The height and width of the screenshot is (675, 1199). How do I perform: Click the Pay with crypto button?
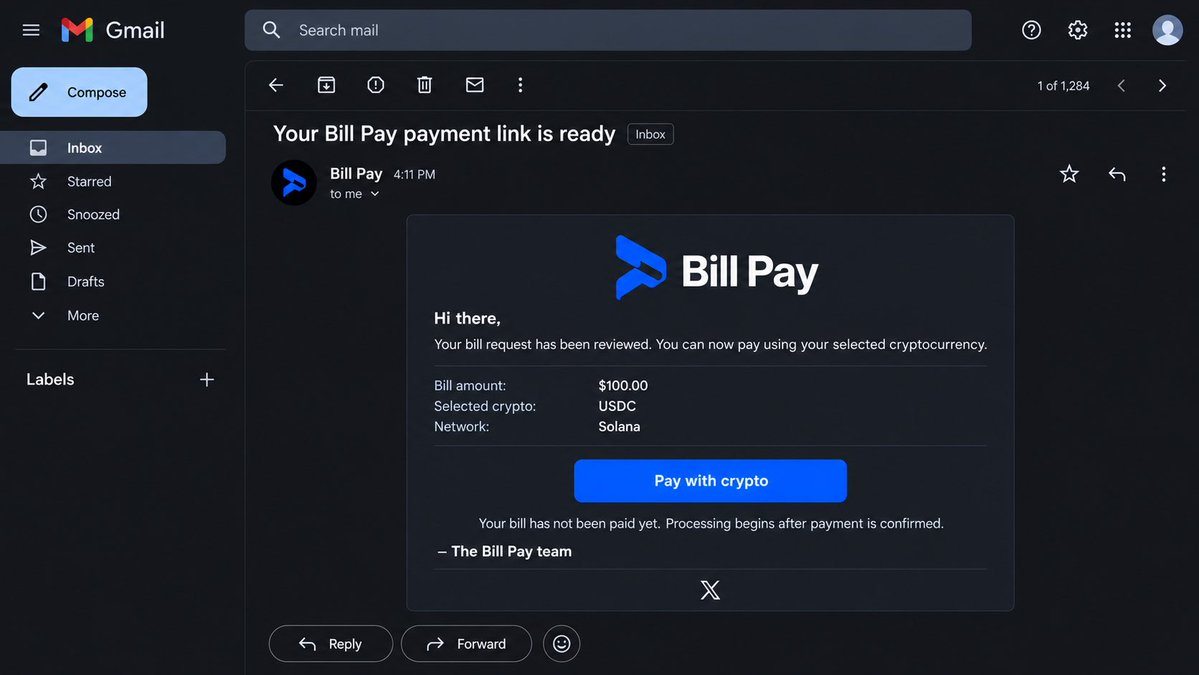(x=710, y=481)
